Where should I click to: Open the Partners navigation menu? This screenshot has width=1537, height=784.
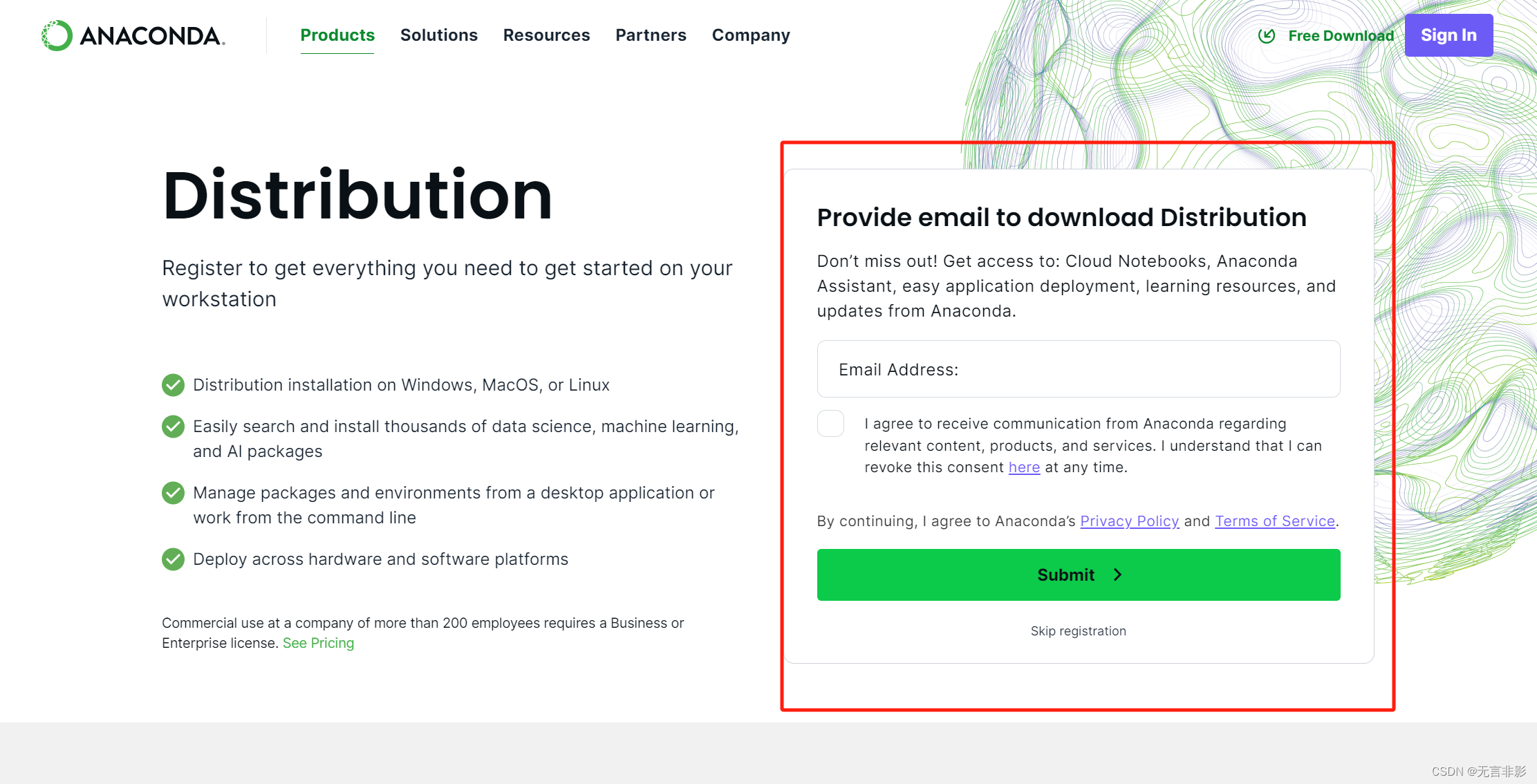pos(651,35)
